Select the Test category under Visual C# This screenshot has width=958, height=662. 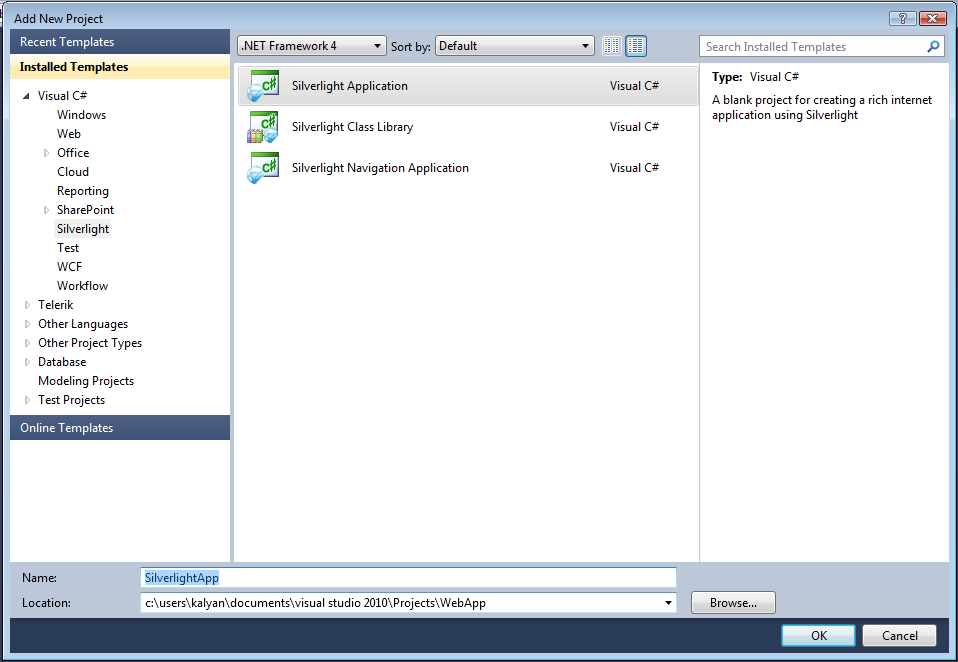click(x=68, y=248)
